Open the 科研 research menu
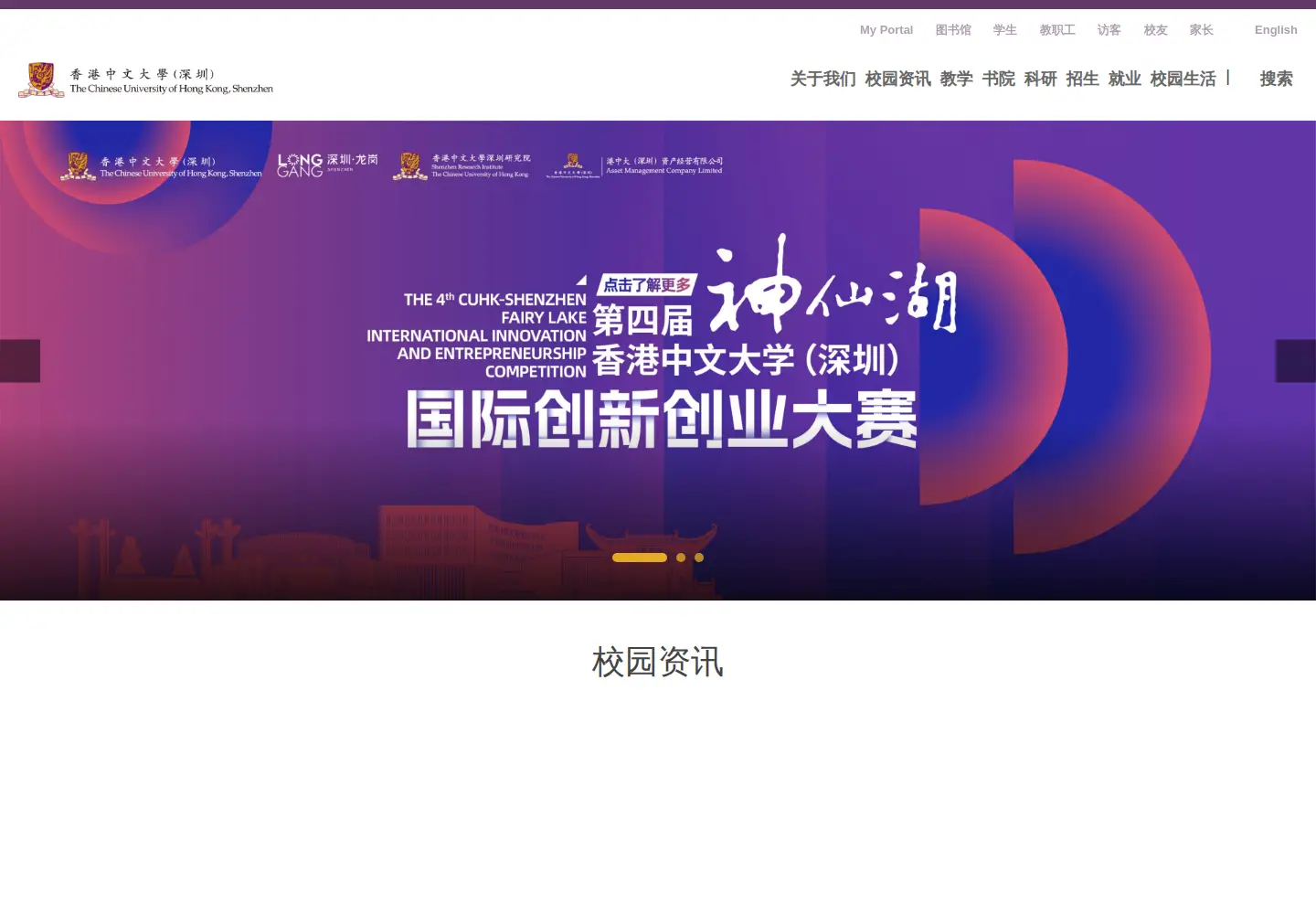This screenshot has height=914, width=1316. tap(1041, 80)
